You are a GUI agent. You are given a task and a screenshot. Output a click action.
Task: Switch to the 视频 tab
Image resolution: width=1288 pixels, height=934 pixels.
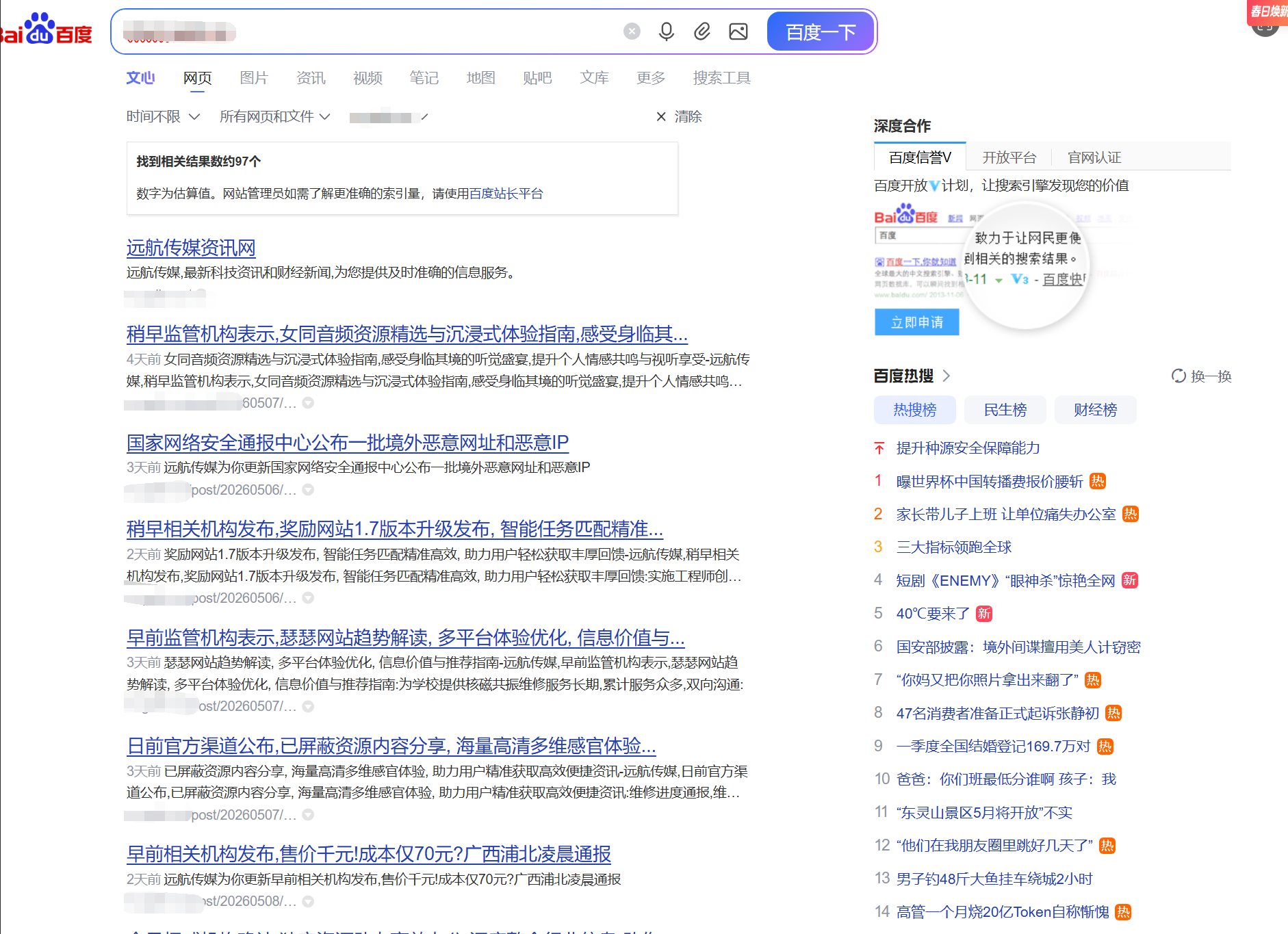point(368,78)
